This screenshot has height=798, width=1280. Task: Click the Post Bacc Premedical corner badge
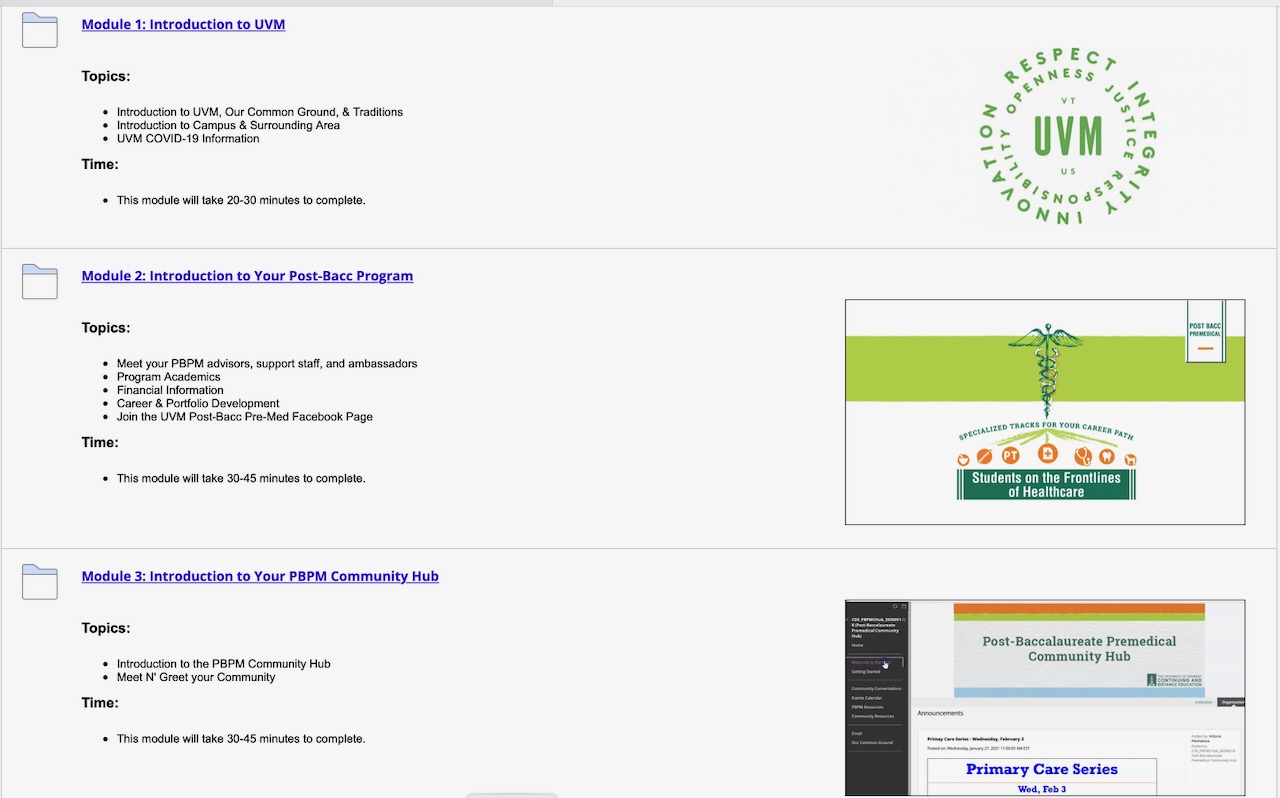tap(1205, 331)
